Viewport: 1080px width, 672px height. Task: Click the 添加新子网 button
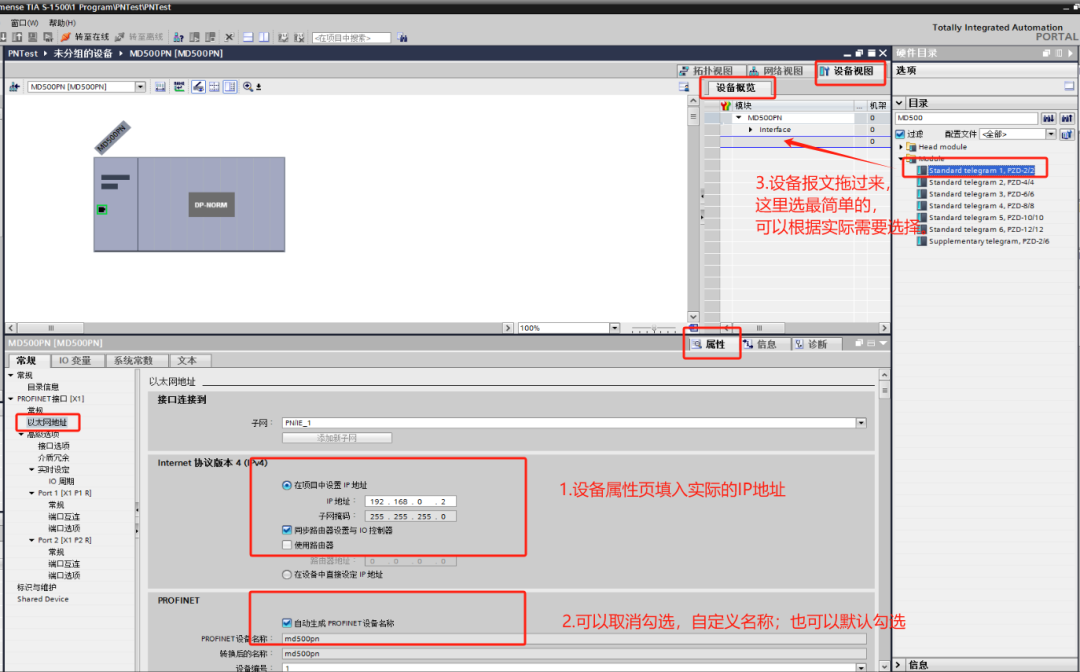click(x=337, y=438)
